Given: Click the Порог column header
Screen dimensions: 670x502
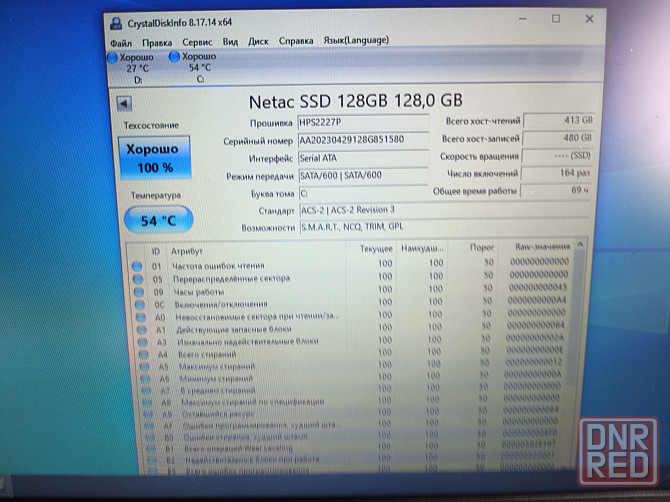Looking at the screenshot, I should coord(481,247).
